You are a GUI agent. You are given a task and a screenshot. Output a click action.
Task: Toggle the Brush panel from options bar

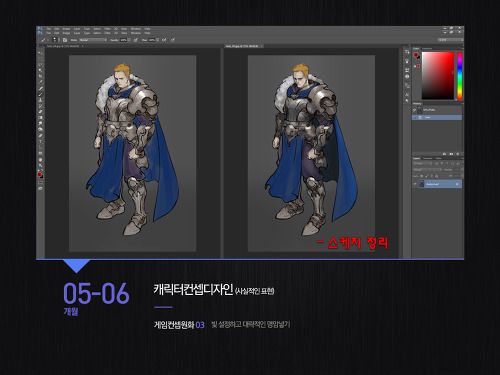click(65, 40)
